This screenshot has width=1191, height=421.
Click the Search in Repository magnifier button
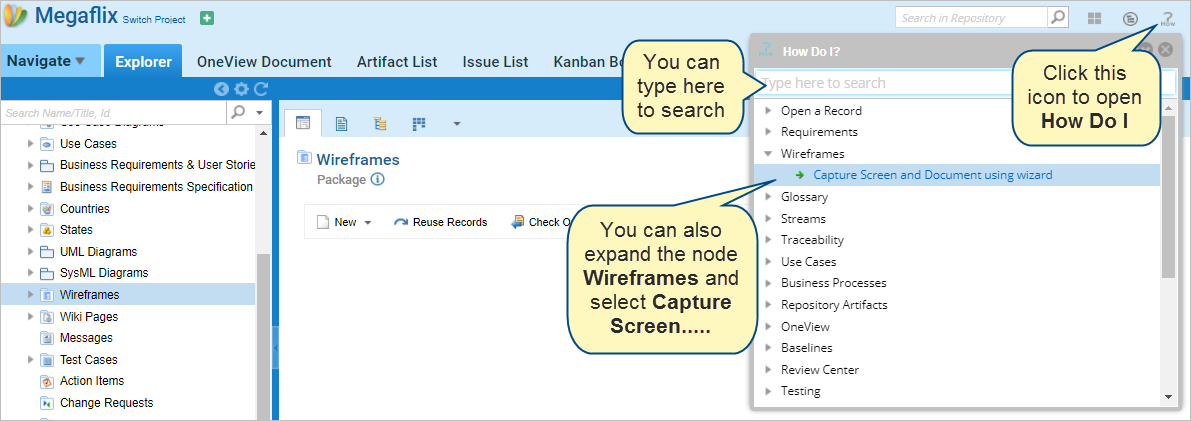[x=1057, y=17]
